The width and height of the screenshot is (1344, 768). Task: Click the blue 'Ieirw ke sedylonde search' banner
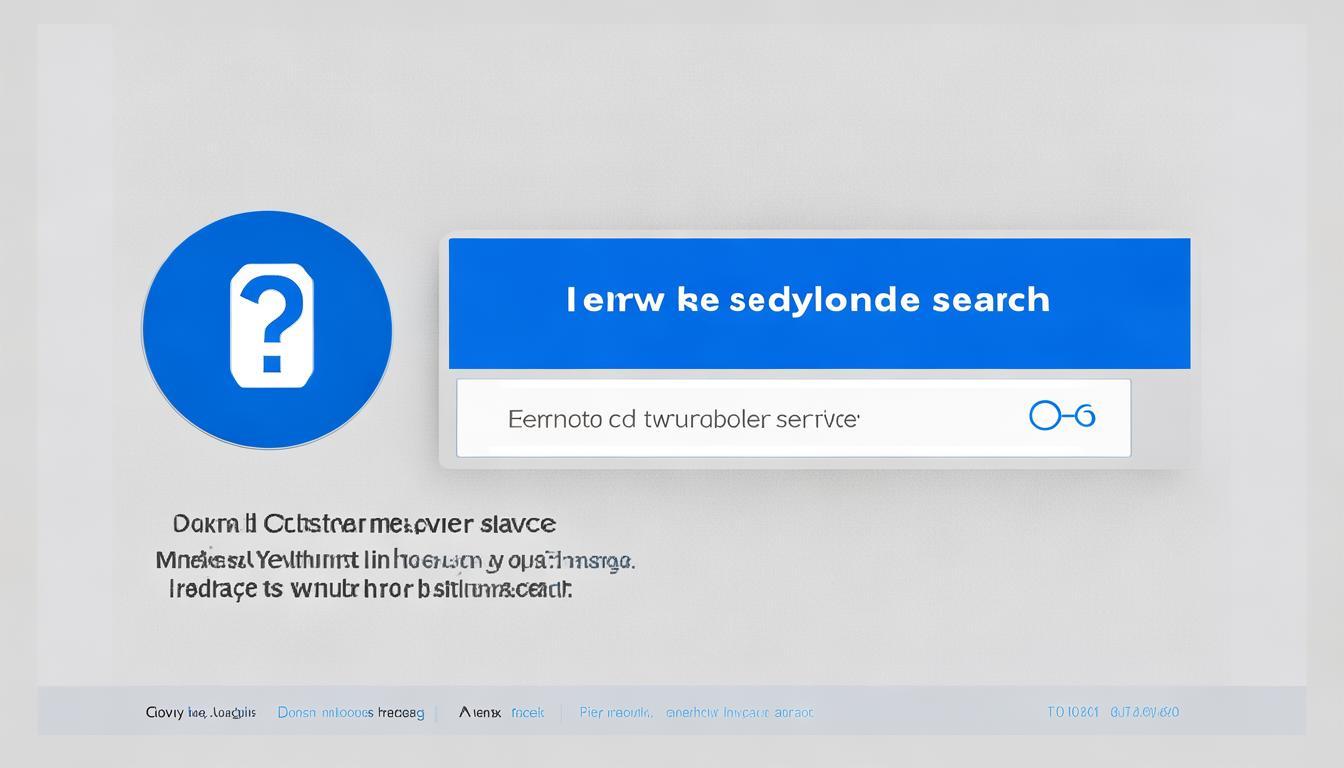click(x=819, y=303)
